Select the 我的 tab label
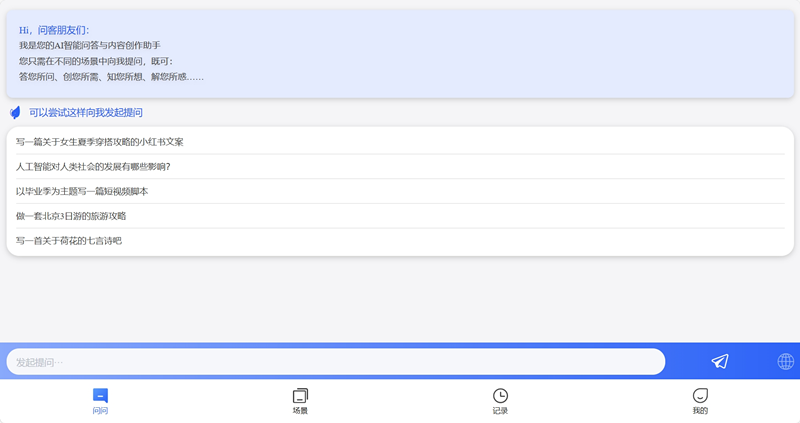The image size is (800, 423). tap(700, 411)
